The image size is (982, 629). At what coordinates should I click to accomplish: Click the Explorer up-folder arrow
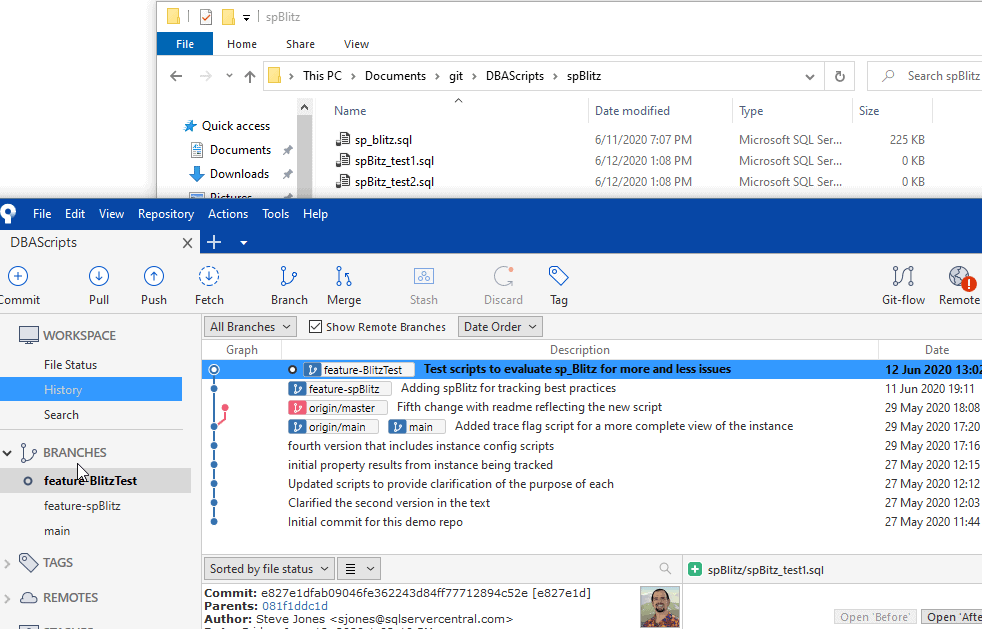[250, 76]
